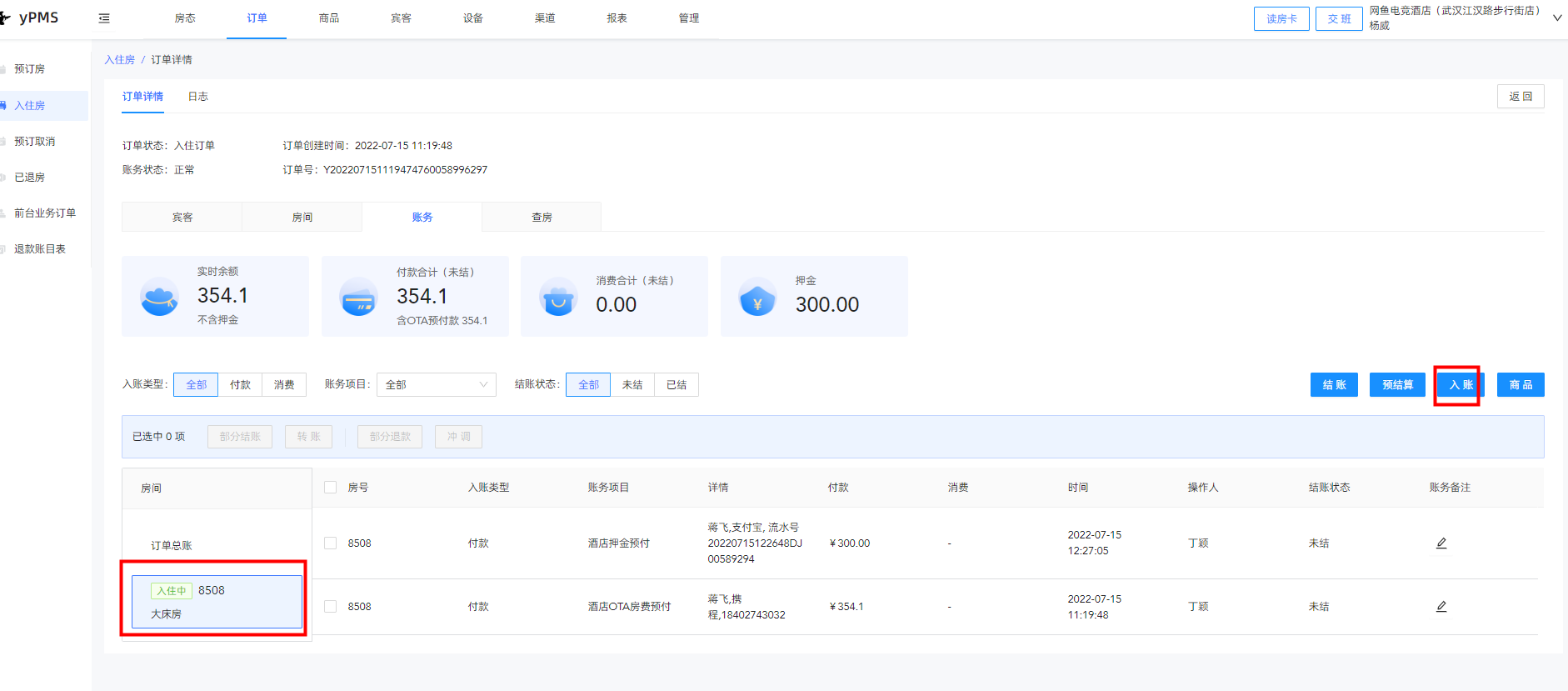1568x691 pixels.
Task: Tick the select-all checkbox in table header
Action: pos(331,488)
